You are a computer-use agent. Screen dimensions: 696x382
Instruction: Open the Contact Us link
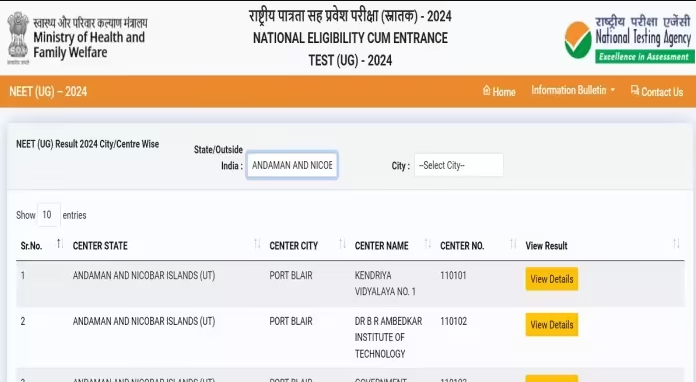click(x=657, y=91)
